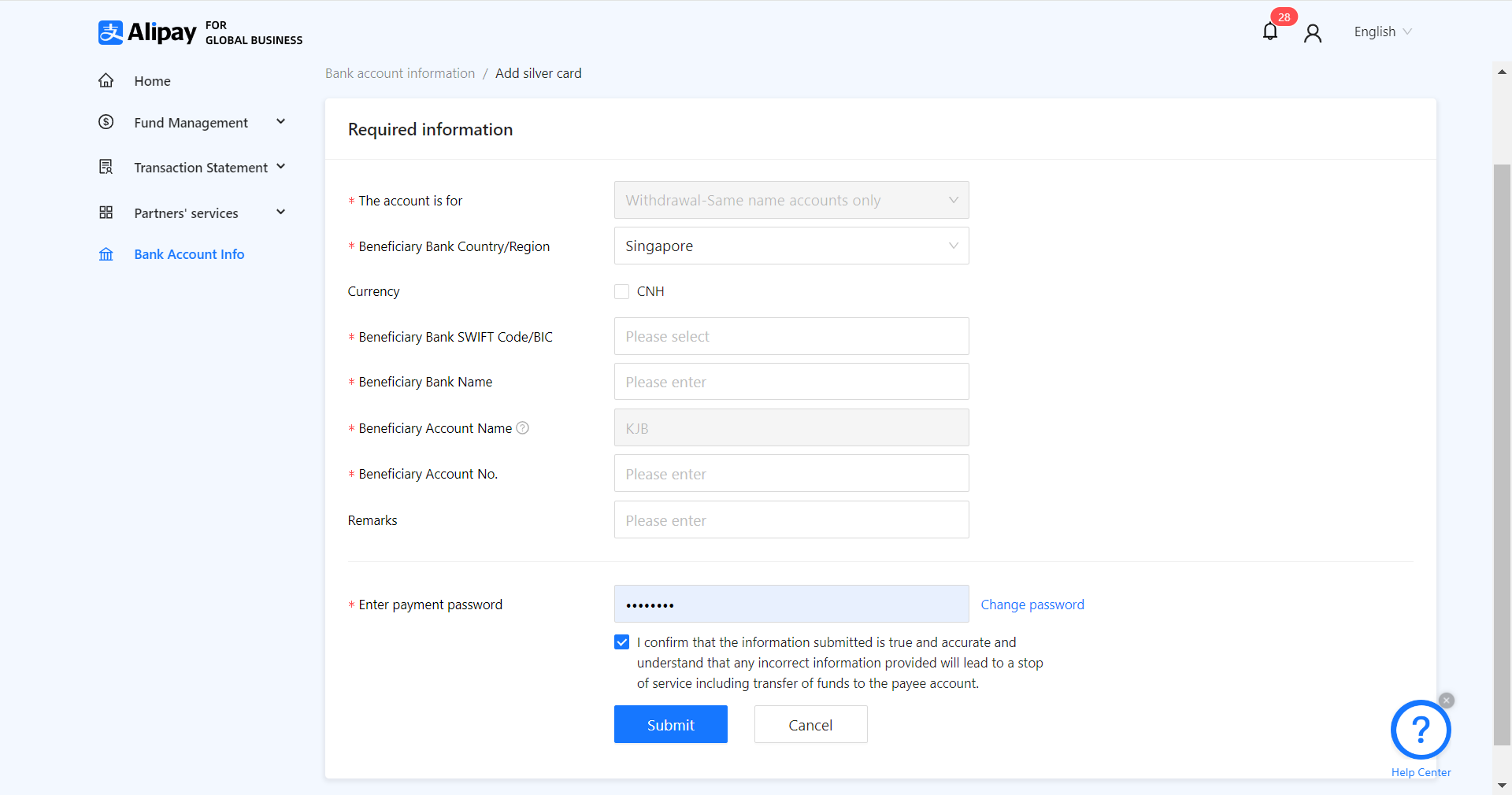Open the Beneficiary Bank Country/Region dropdown

pos(791,246)
